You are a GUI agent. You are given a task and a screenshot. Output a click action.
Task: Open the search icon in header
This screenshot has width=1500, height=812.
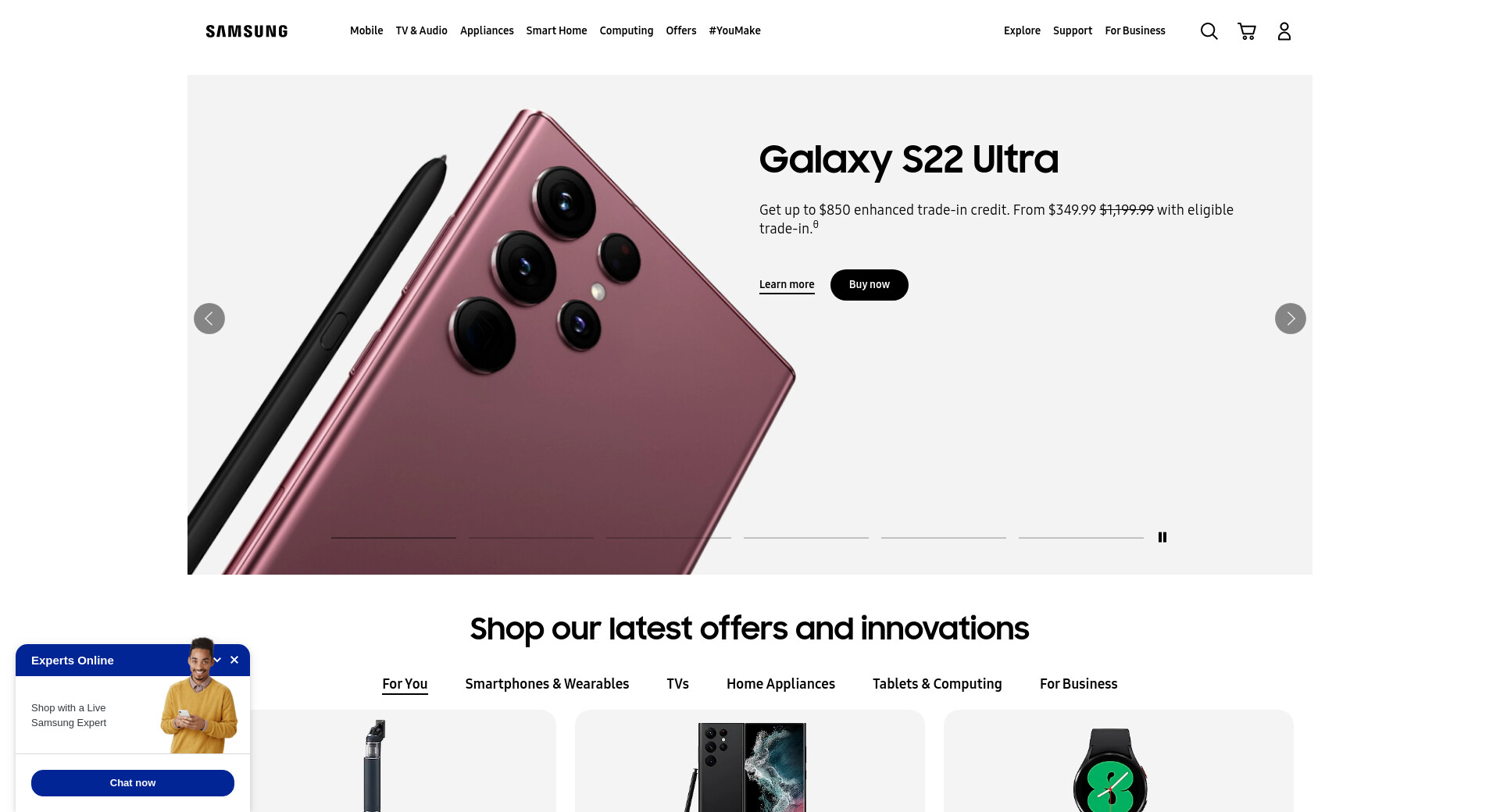[1209, 31]
